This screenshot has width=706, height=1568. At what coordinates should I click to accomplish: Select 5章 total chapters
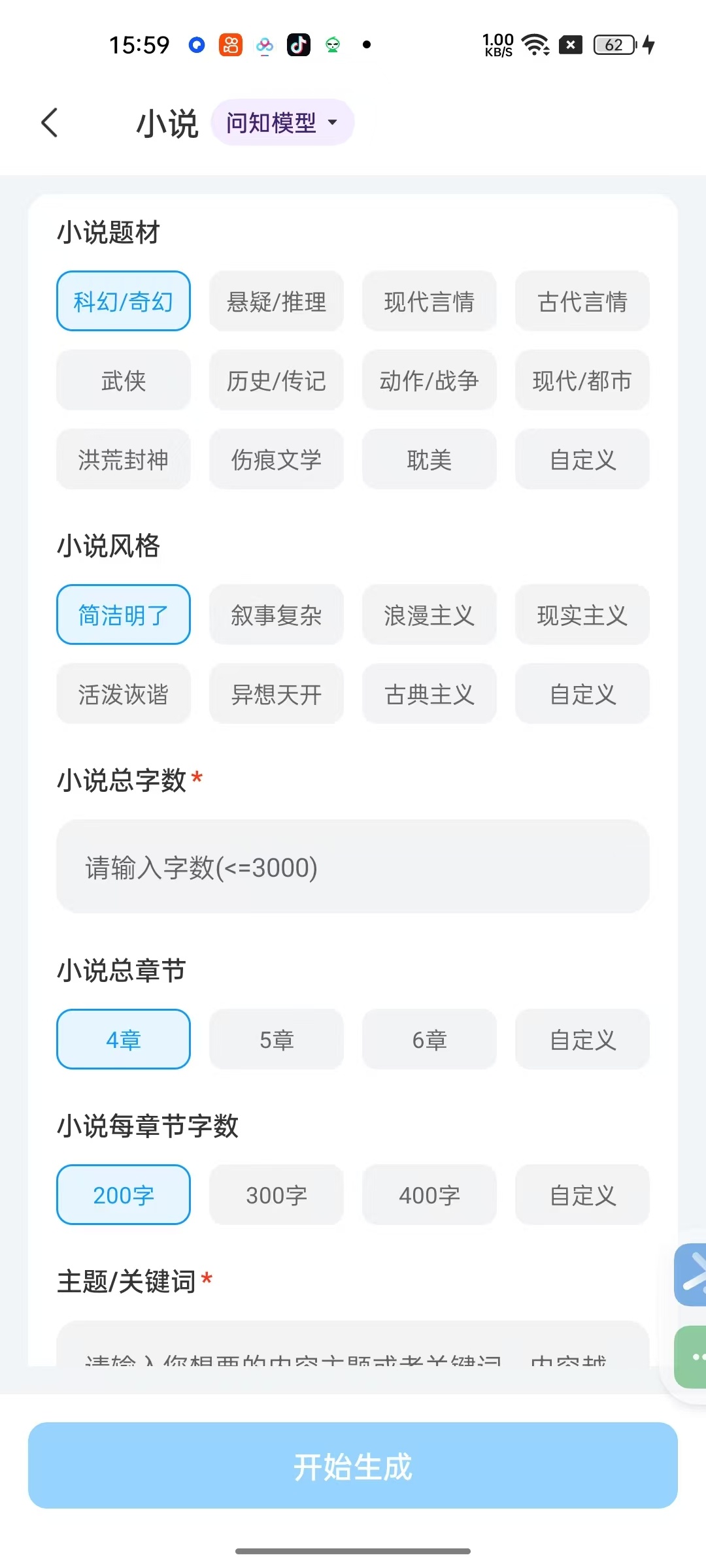(277, 1039)
